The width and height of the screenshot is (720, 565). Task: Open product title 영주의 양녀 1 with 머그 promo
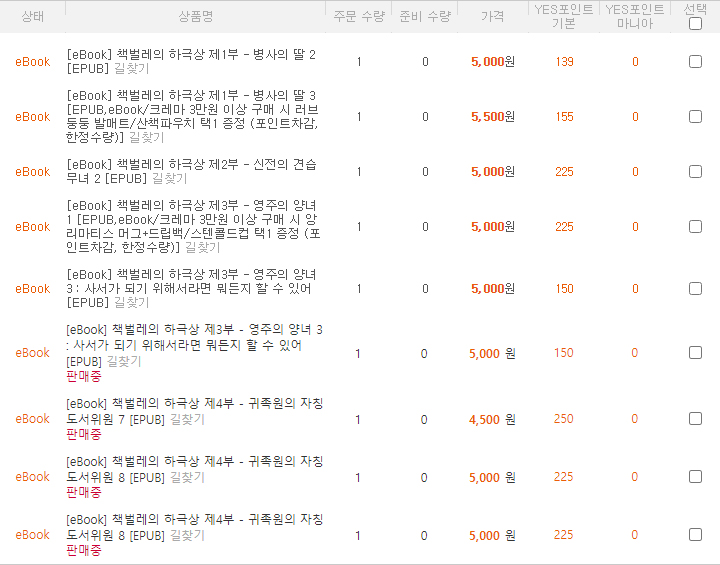(x=193, y=227)
